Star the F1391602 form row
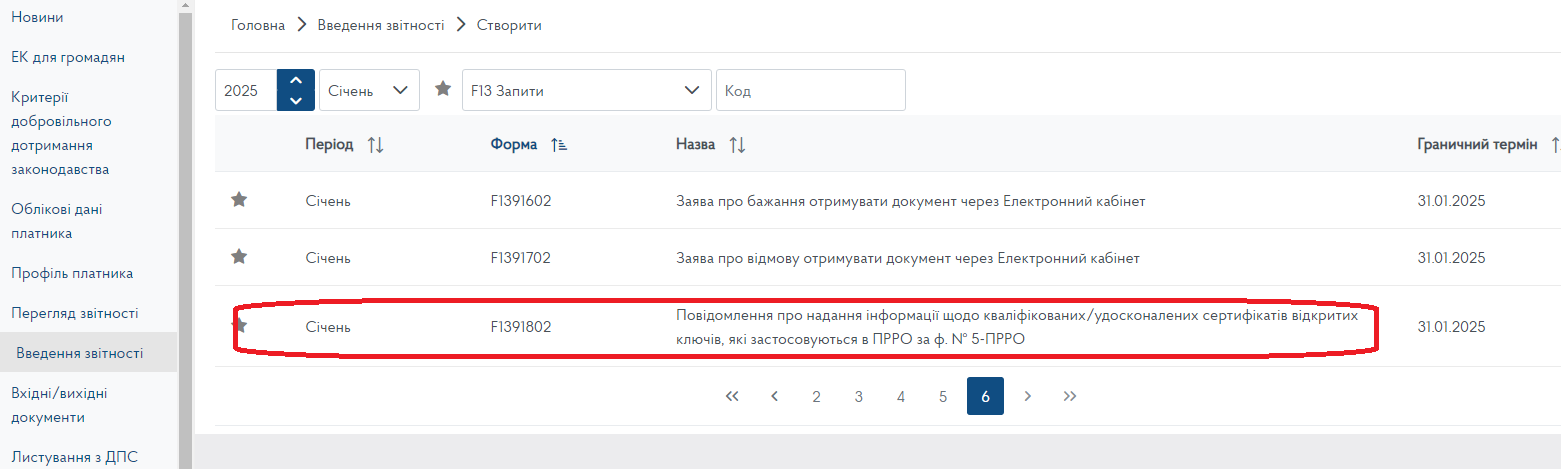The height and width of the screenshot is (469, 1561). (239, 200)
